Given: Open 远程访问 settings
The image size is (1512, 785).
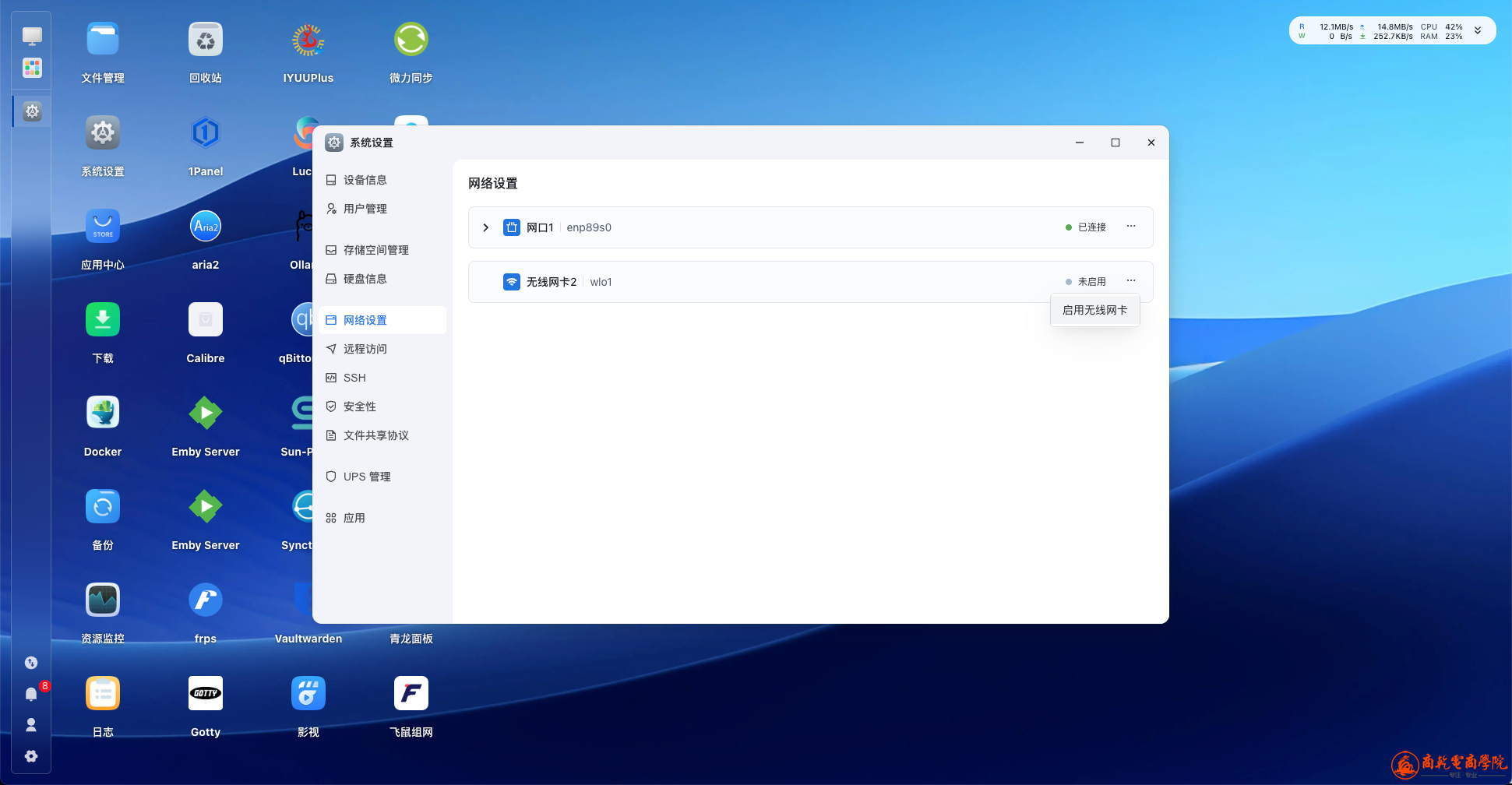Looking at the screenshot, I should 382,349.
